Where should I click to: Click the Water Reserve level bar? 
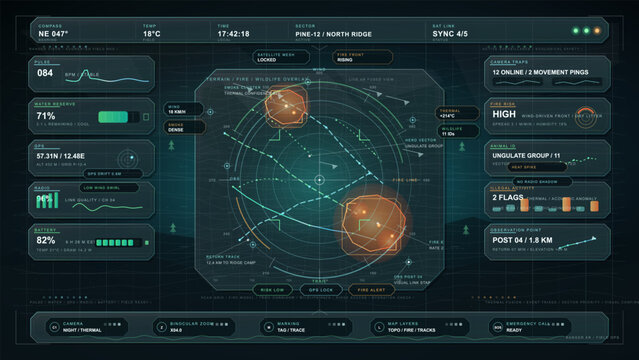(x=119, y=117)
